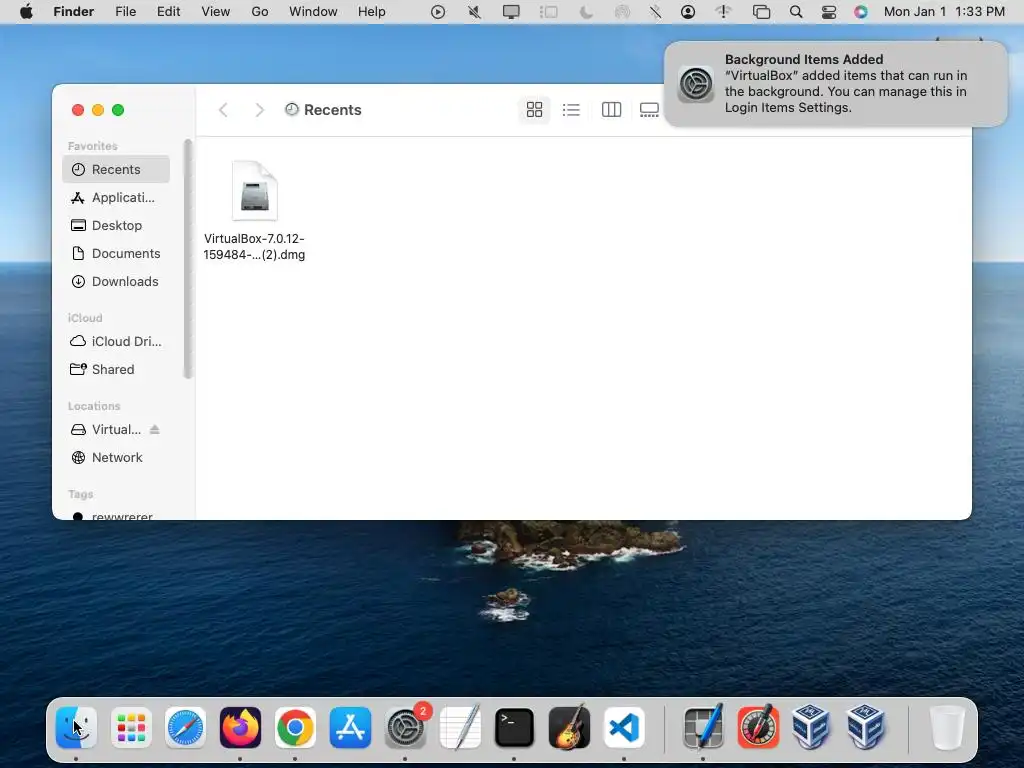Toggle Control Center in menu bar
Image resolution: width=1024 pixels, height=768 pixels.
tap(829, 12)
